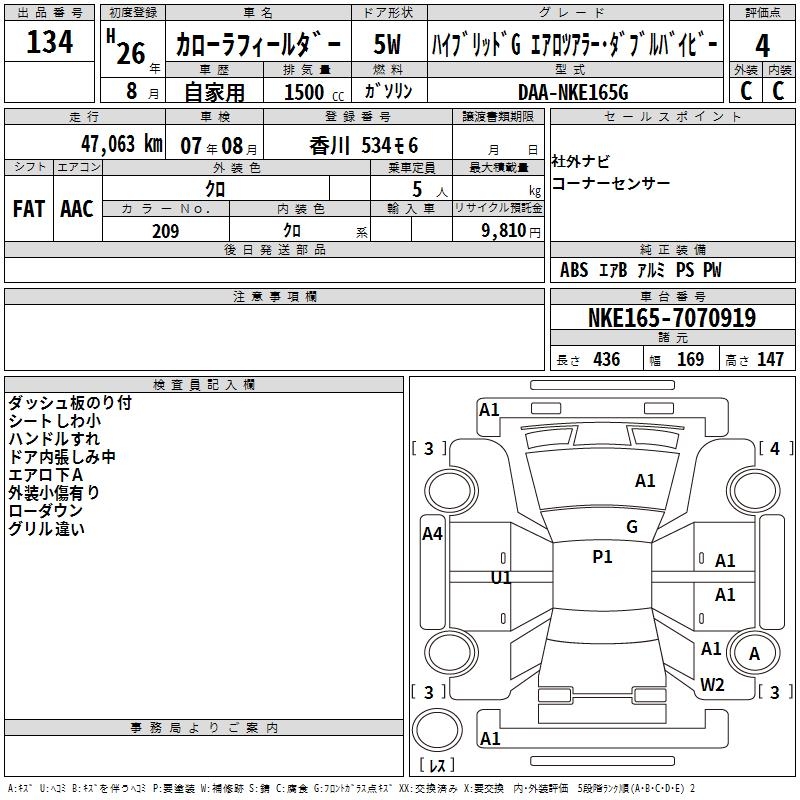Select the 事務局よりご案内 header
Image resolution: width=800 pixels, height=800 pixels.
click(x=204, y=728)
